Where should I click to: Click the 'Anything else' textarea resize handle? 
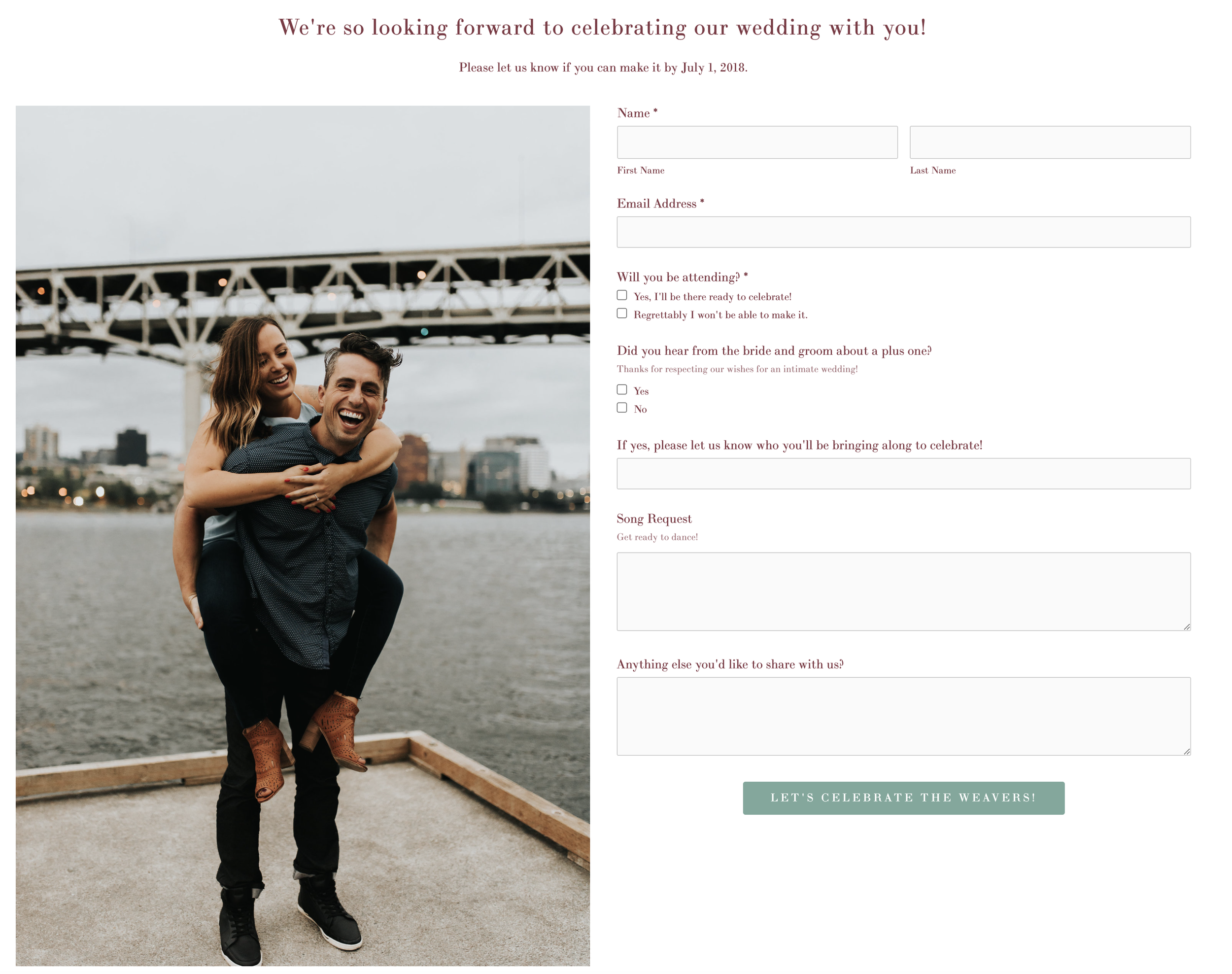(1186, 752)
